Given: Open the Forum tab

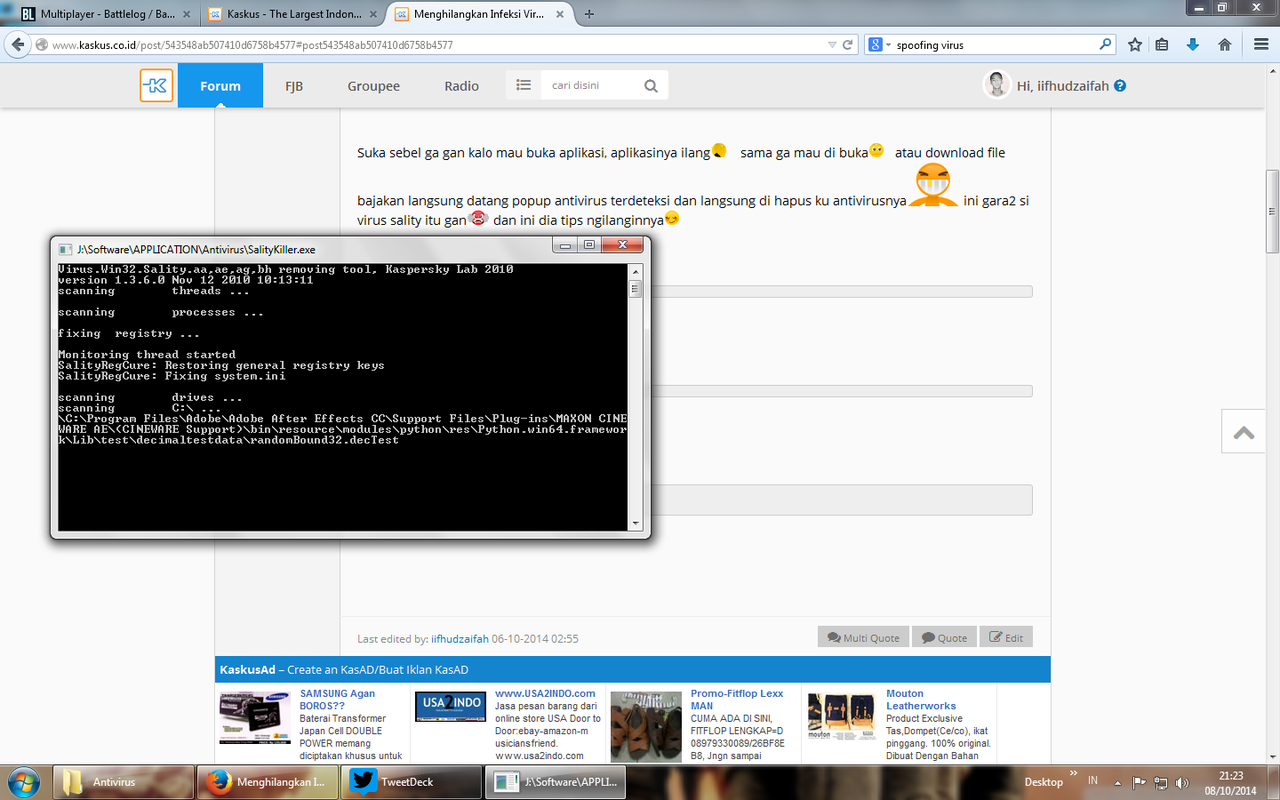Looking at the screenshot, I should (x=220, y=86).
